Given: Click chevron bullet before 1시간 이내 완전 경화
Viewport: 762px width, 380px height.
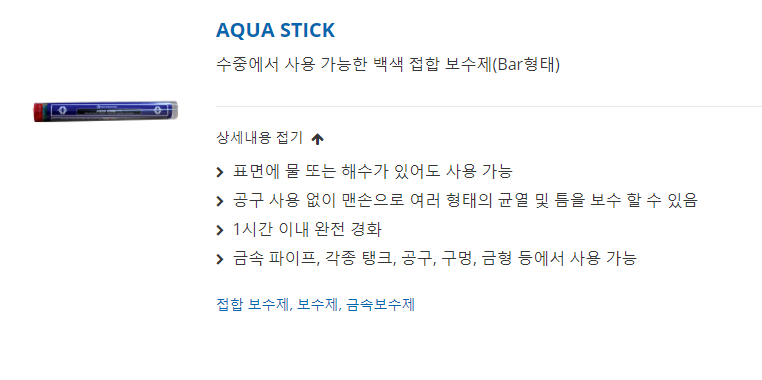Looking at the screenshot, I should [220, 230].
